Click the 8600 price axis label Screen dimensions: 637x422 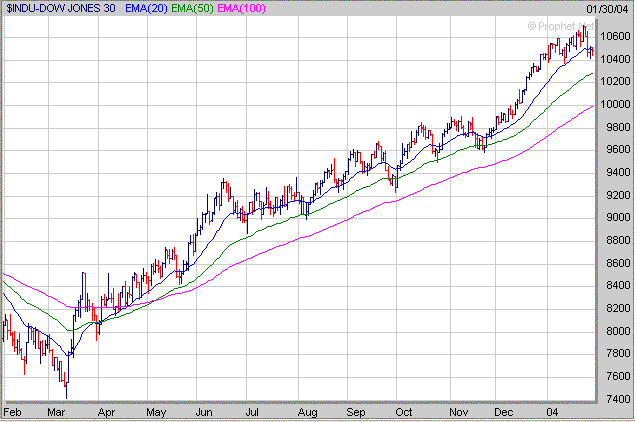618,263
